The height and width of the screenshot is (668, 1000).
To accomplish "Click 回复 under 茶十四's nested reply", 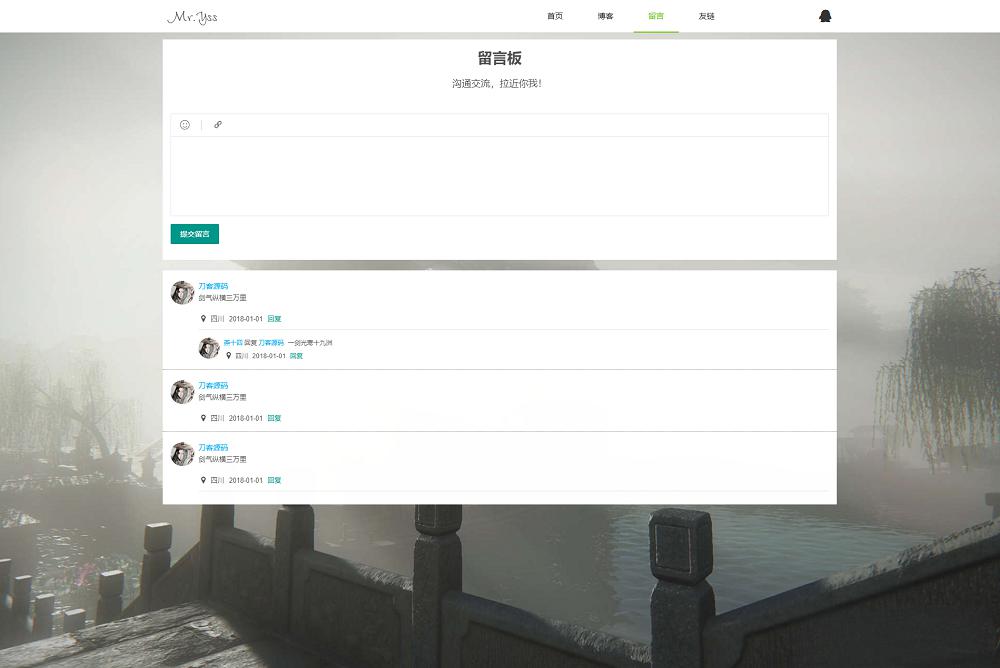I will click(x=296, y=356).
